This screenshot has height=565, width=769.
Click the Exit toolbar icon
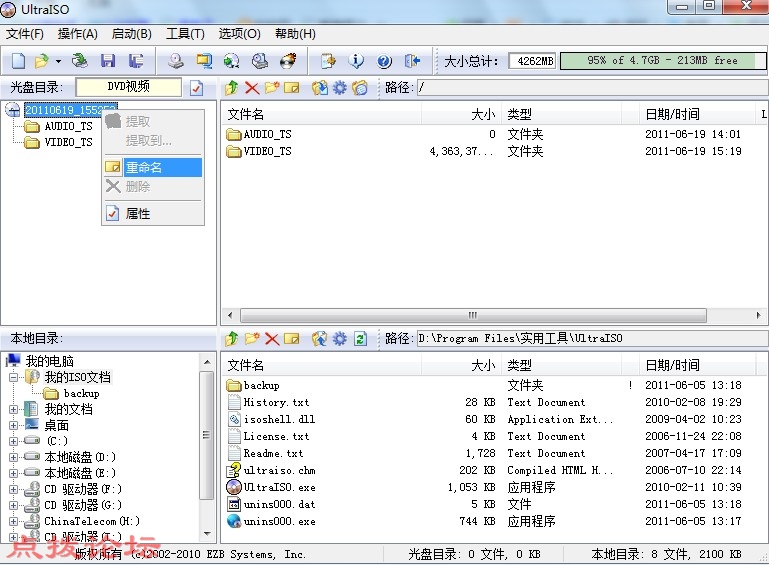tap(412, 61)
